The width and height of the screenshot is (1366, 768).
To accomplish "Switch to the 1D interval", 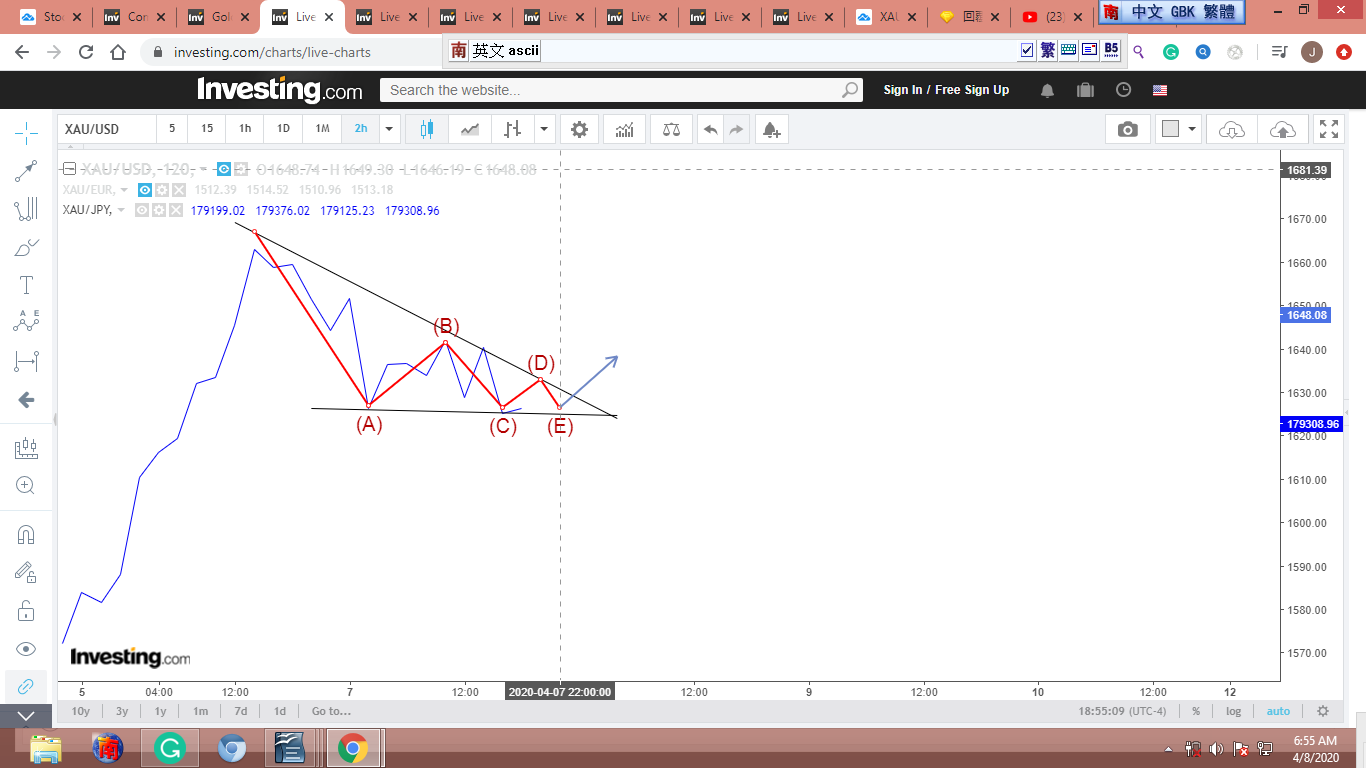I will click(x=283, y=129).
